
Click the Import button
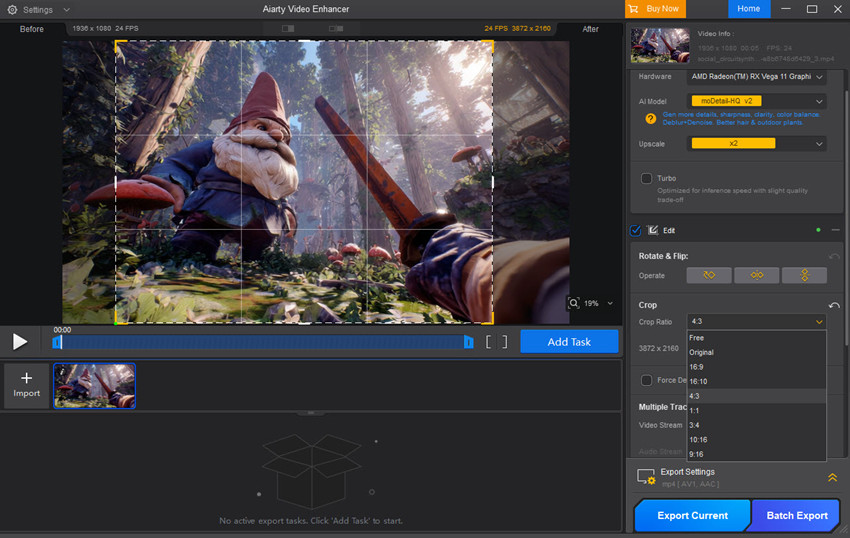(x=27, y=385)
